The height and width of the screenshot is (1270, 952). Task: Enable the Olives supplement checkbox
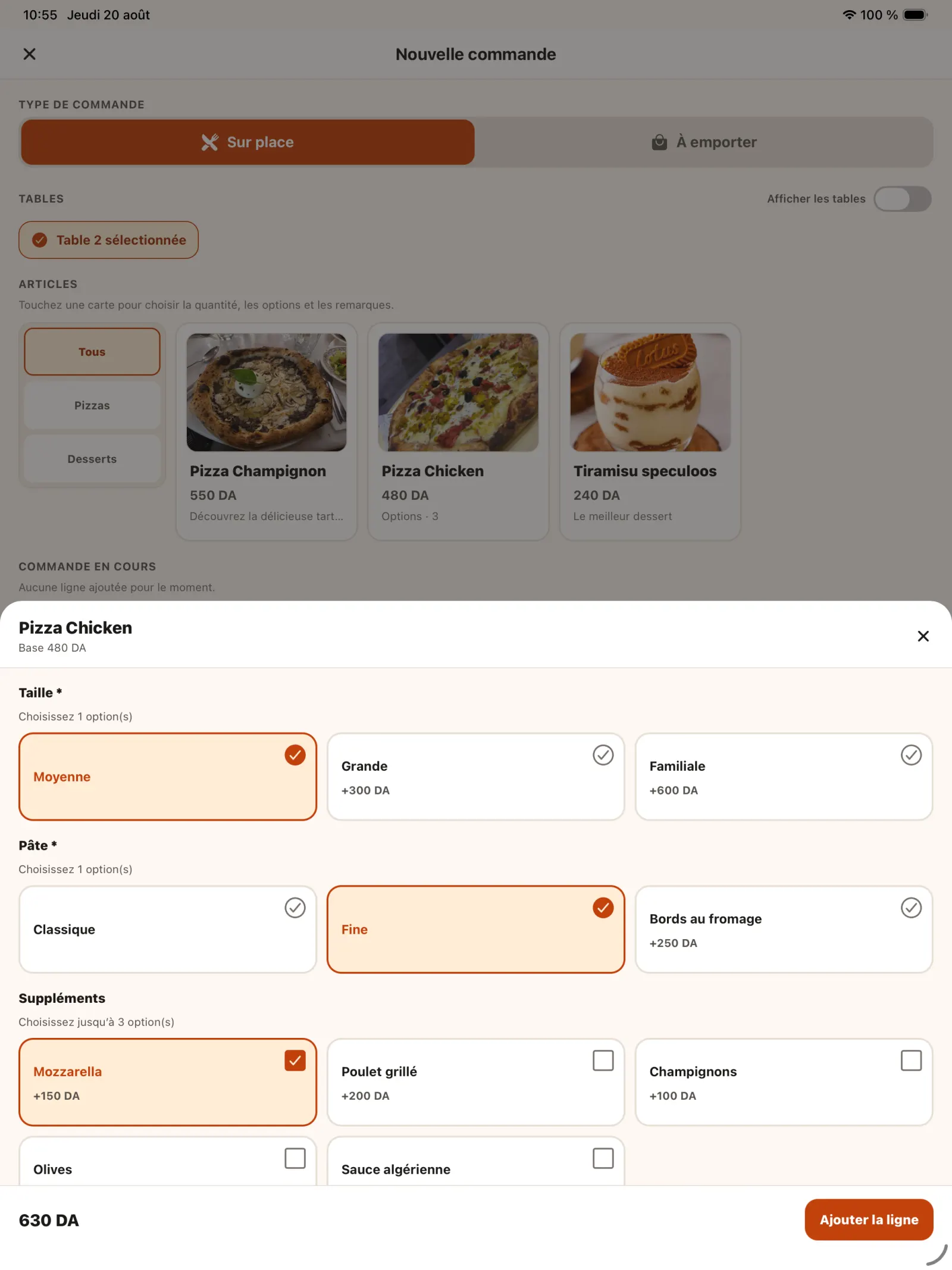(295, 1158)
